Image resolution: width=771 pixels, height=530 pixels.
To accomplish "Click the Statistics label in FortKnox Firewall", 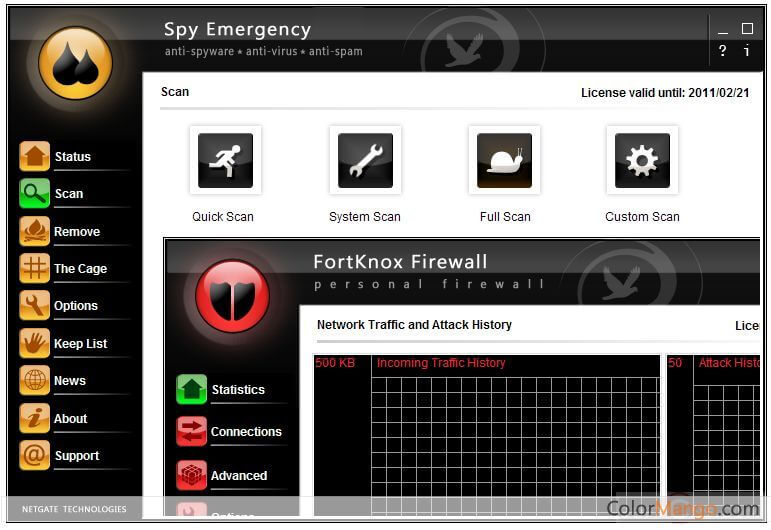I will pos(238,390).
